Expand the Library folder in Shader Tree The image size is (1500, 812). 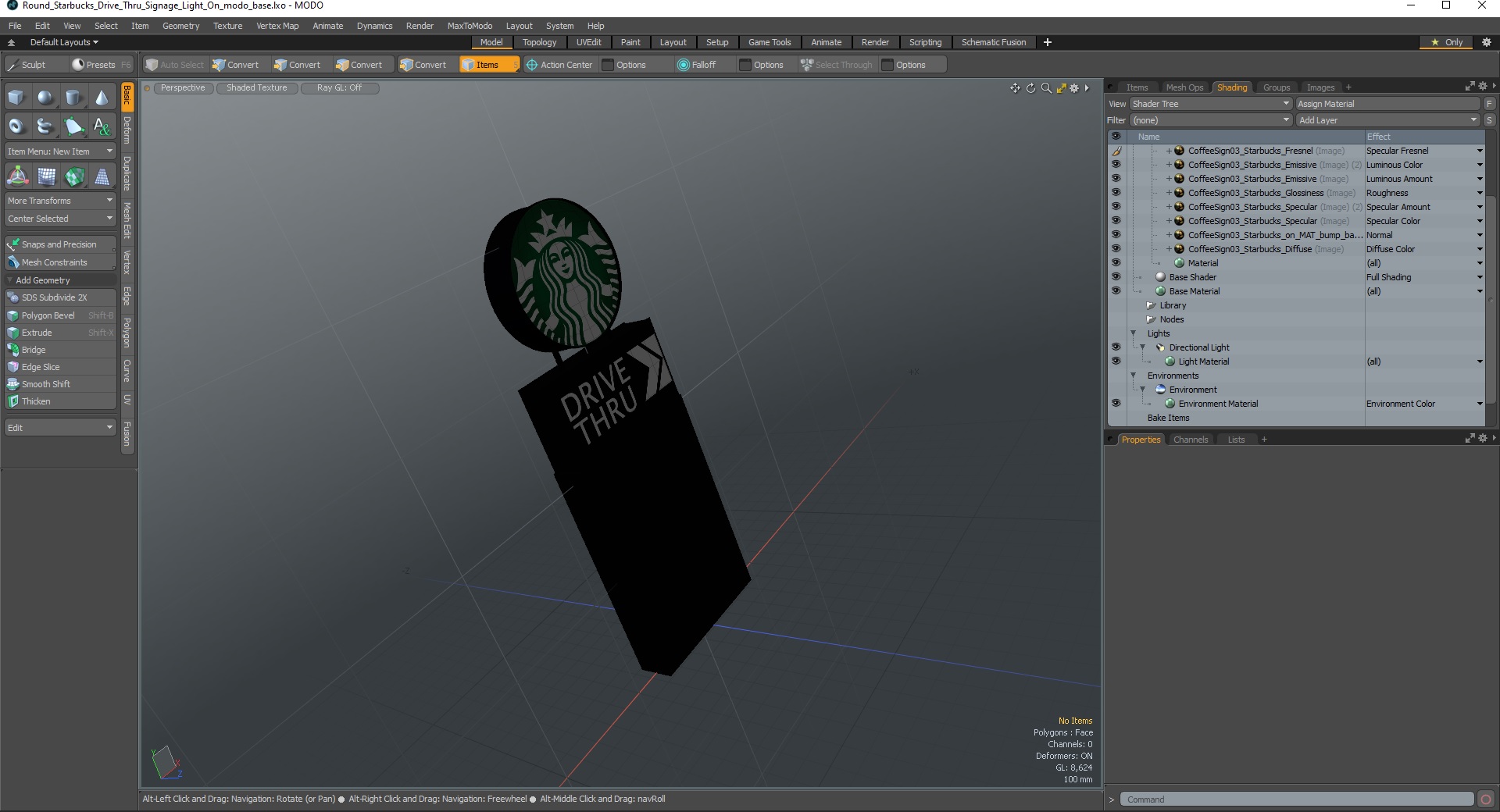tap(1150, 305)
